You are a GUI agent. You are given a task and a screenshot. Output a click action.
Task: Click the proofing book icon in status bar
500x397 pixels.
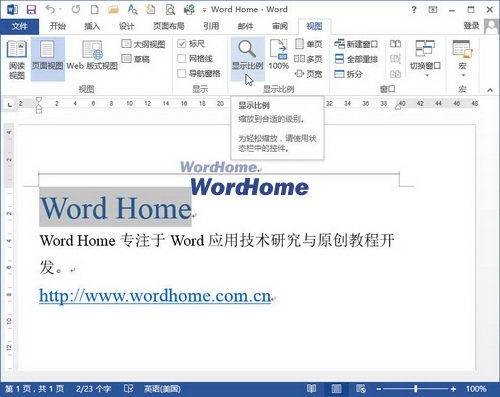128,389
